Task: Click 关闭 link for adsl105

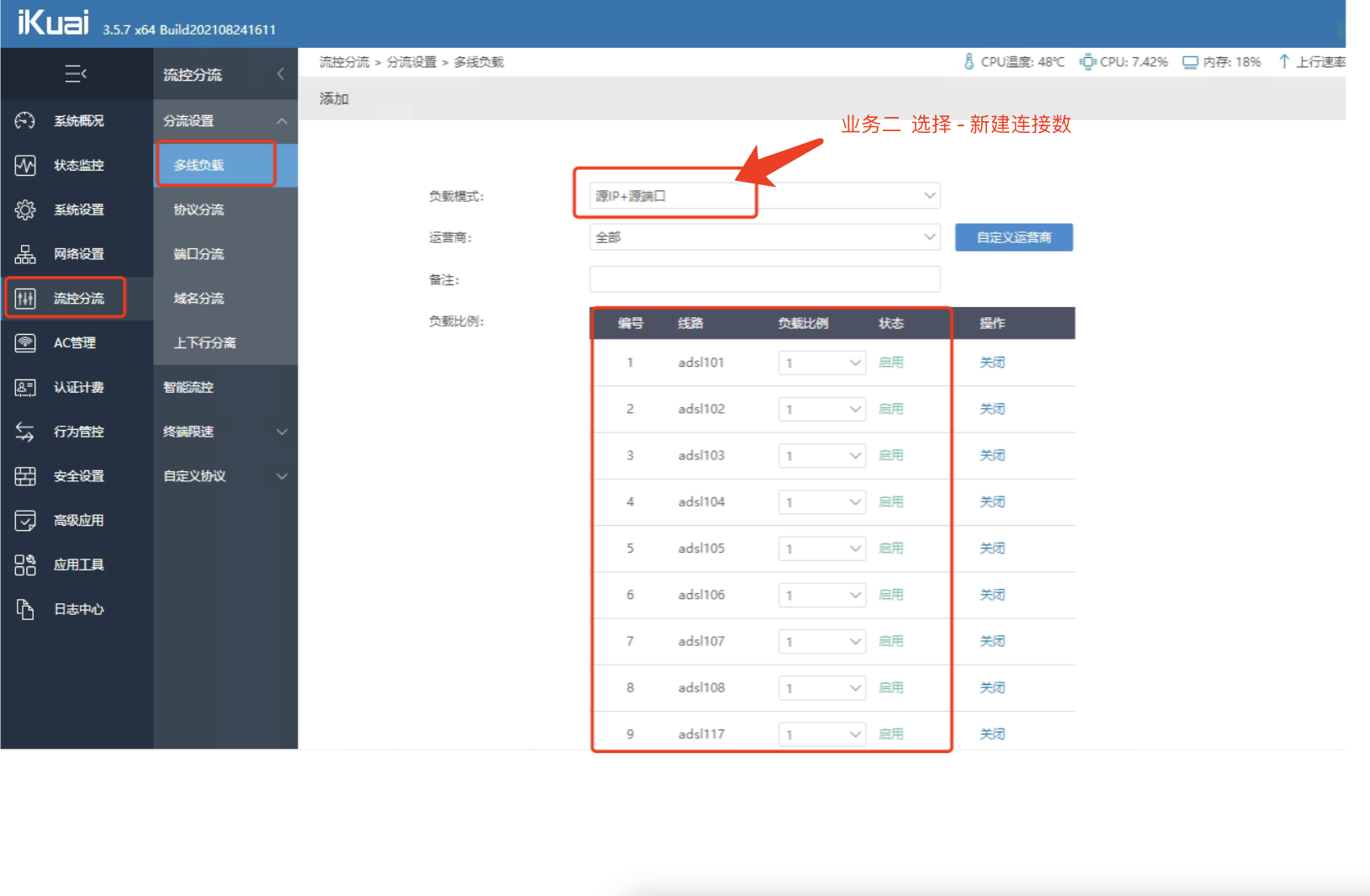Action: tap(992, 549)
